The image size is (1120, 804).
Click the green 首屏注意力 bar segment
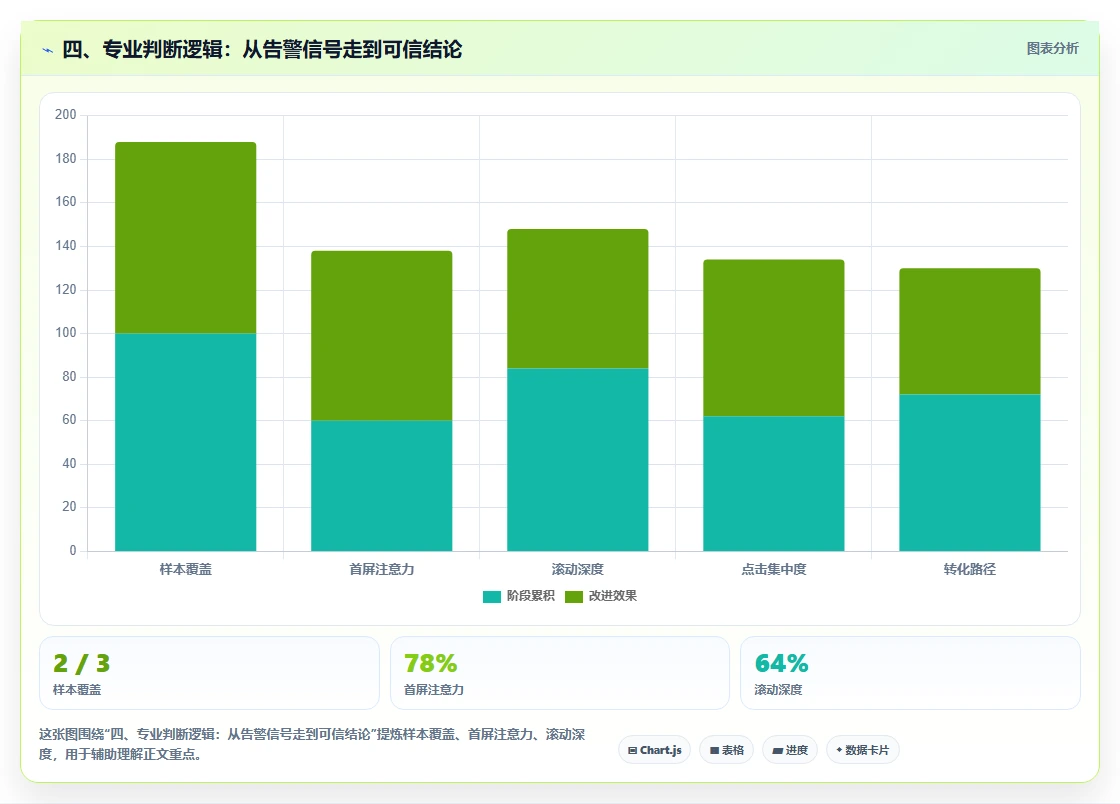point(381,336)
